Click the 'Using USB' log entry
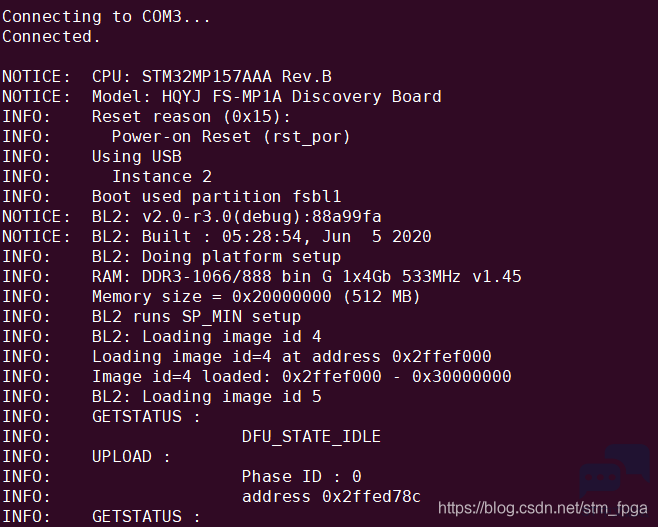The height and width of the screenshot is (527, 658). coord(137,157)
